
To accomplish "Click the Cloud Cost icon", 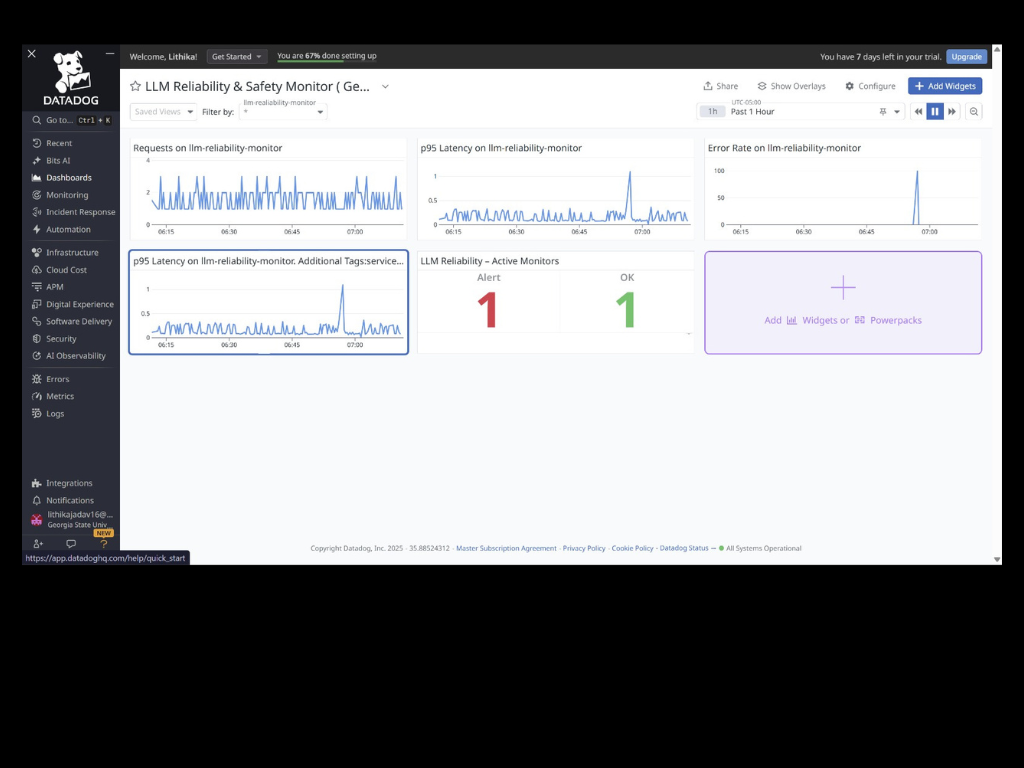I will pos(37,270).
